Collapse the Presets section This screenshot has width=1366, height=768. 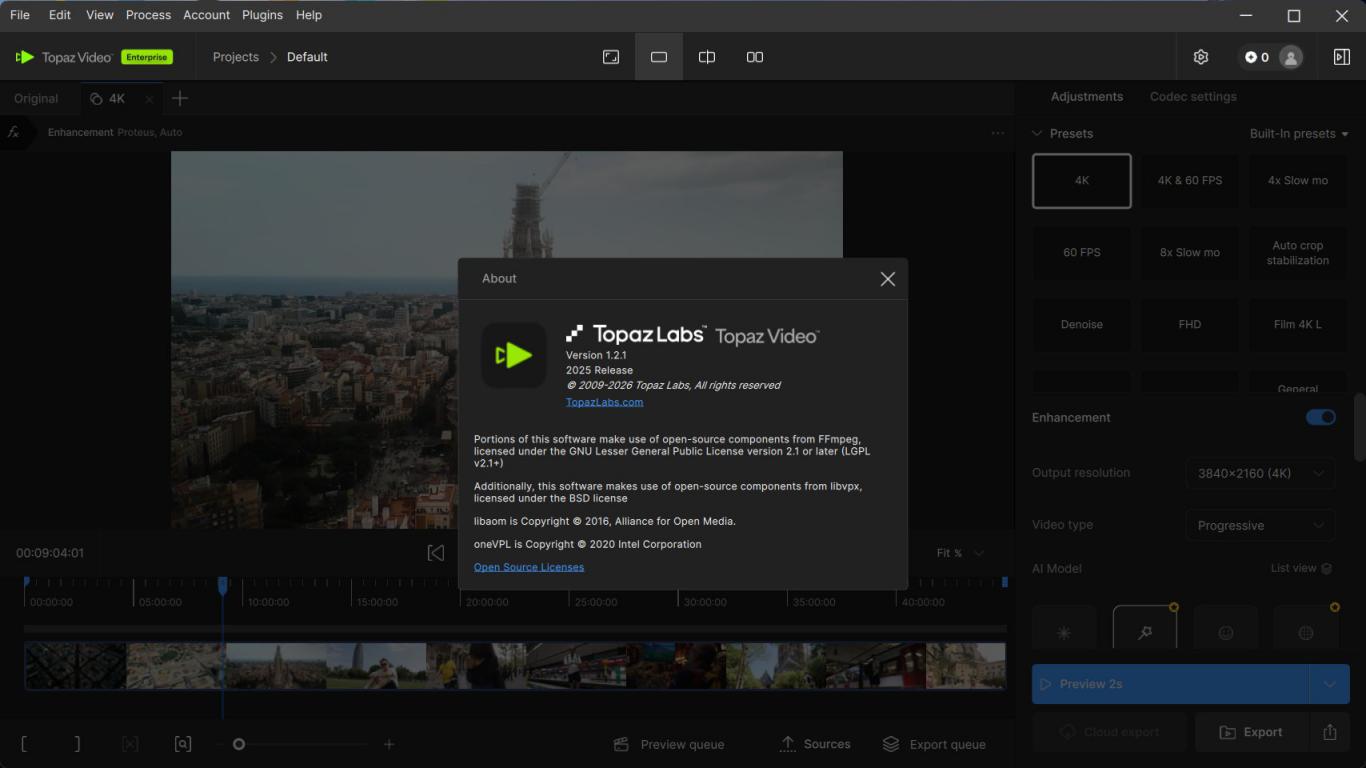pyautogui.click(x=1037, y=134)
